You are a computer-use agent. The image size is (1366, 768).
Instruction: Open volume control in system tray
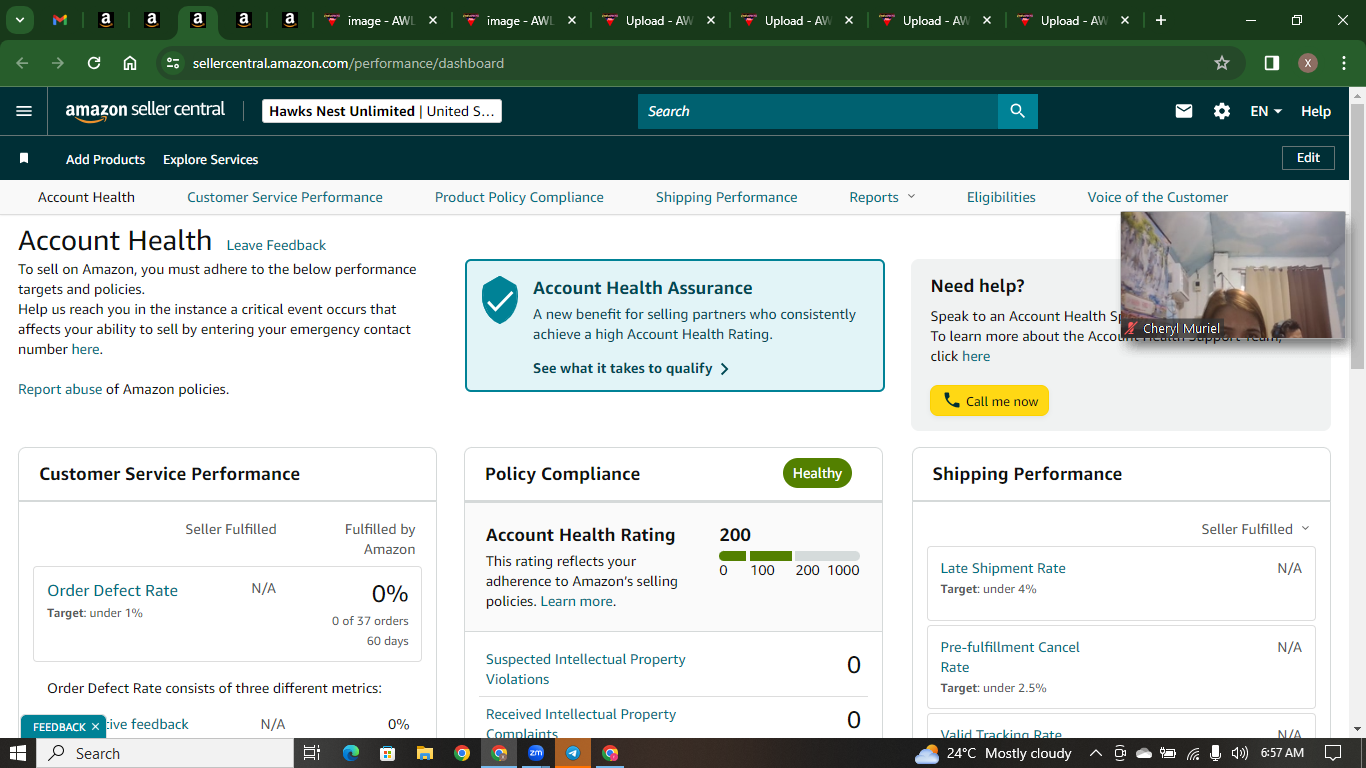[x=1240, y=753]
